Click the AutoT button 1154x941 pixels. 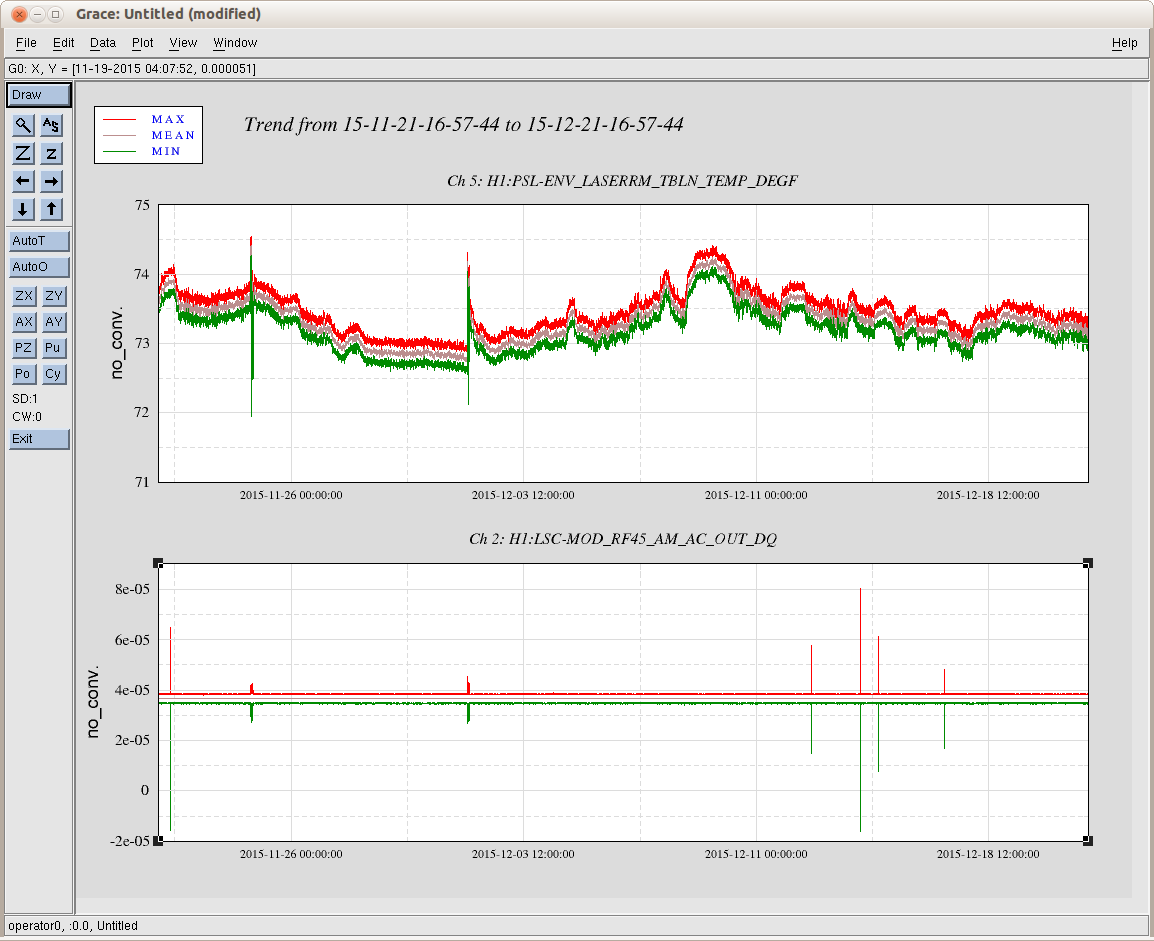39,241
